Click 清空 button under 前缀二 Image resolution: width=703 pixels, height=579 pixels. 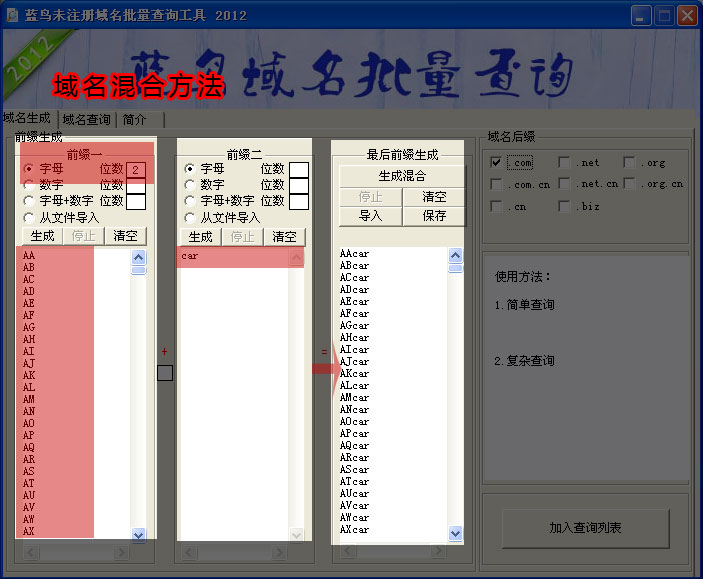point(284,236)
